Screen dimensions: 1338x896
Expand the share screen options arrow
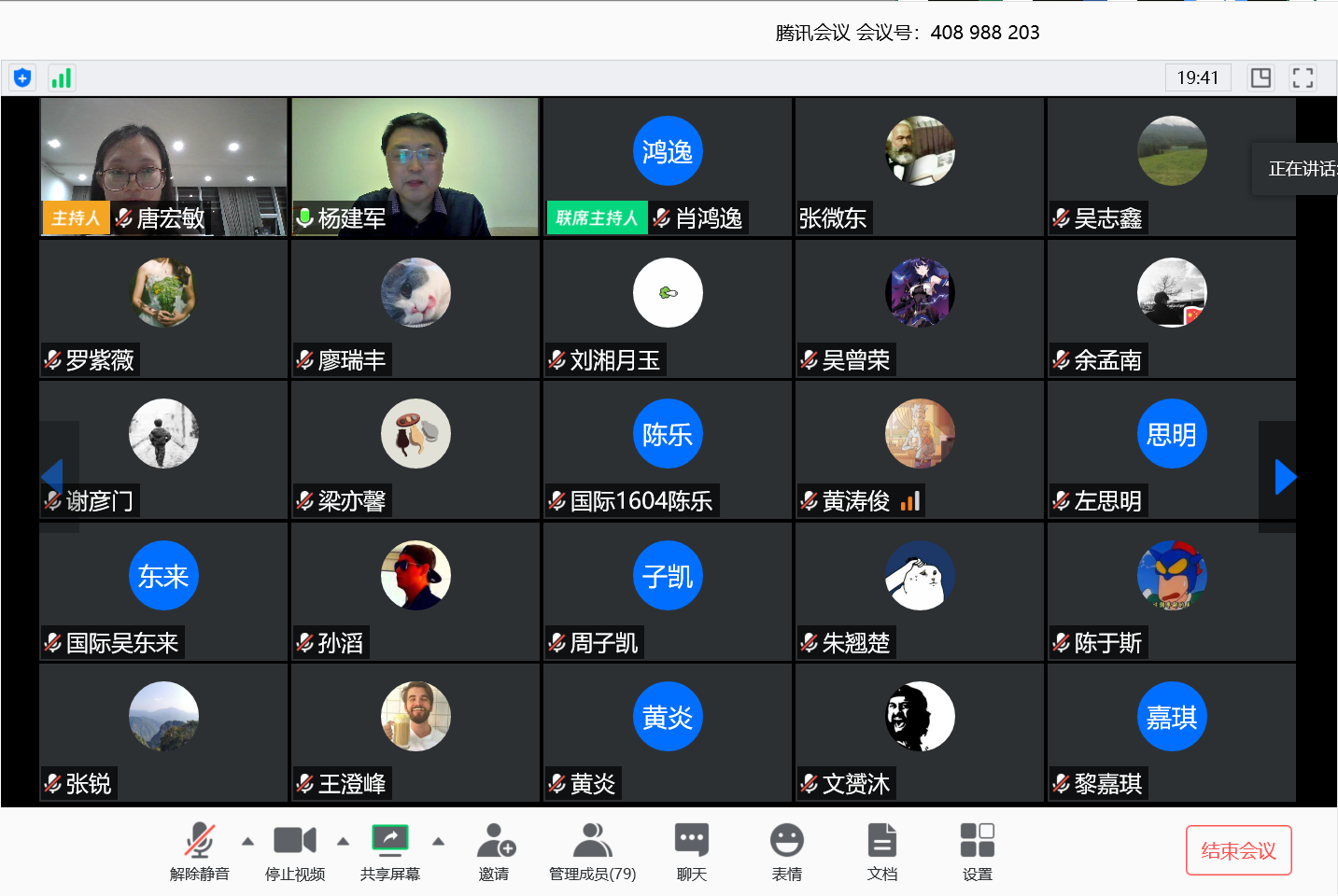tap(438, 841)
